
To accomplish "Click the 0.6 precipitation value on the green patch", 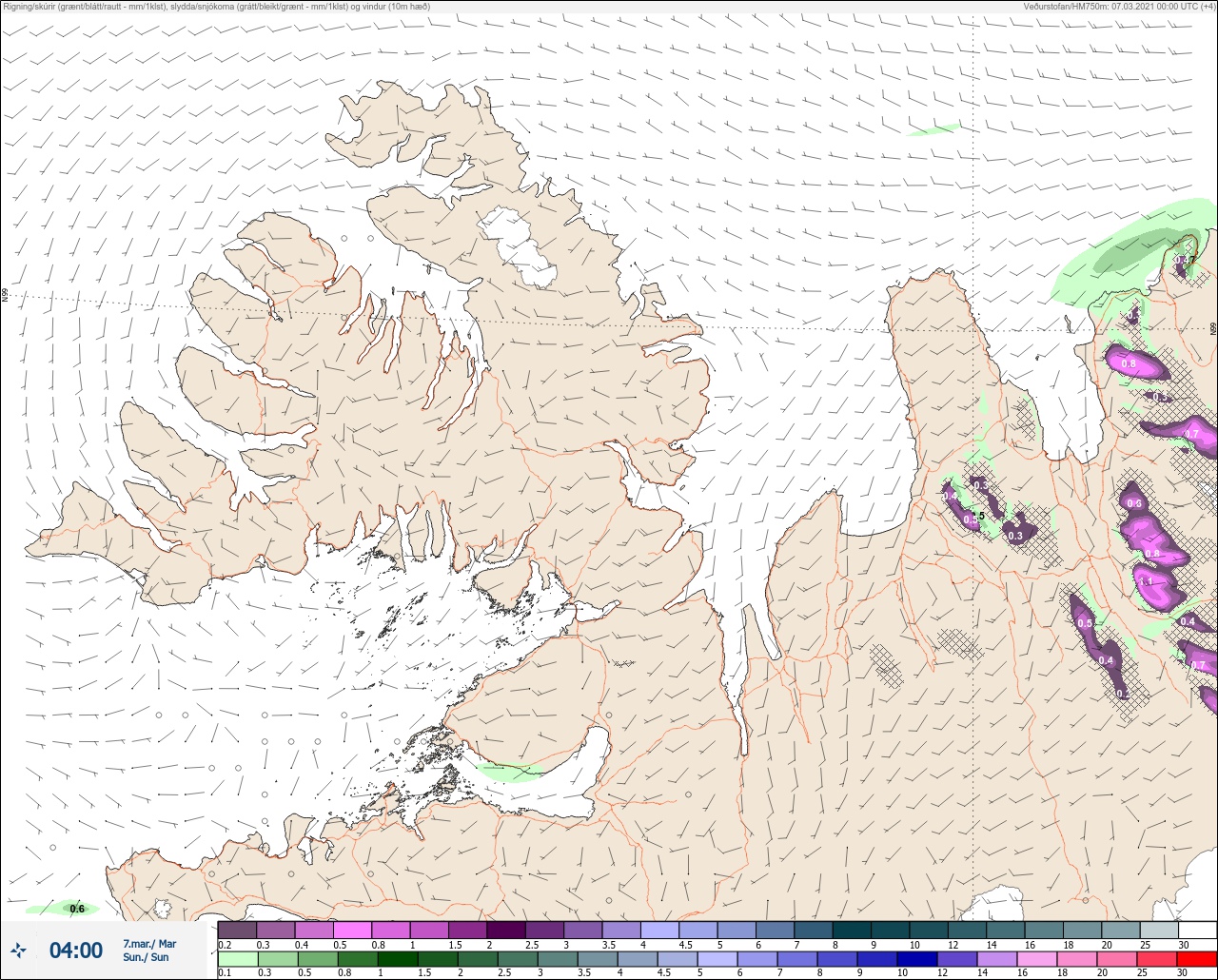I will (x=77, y=909).
